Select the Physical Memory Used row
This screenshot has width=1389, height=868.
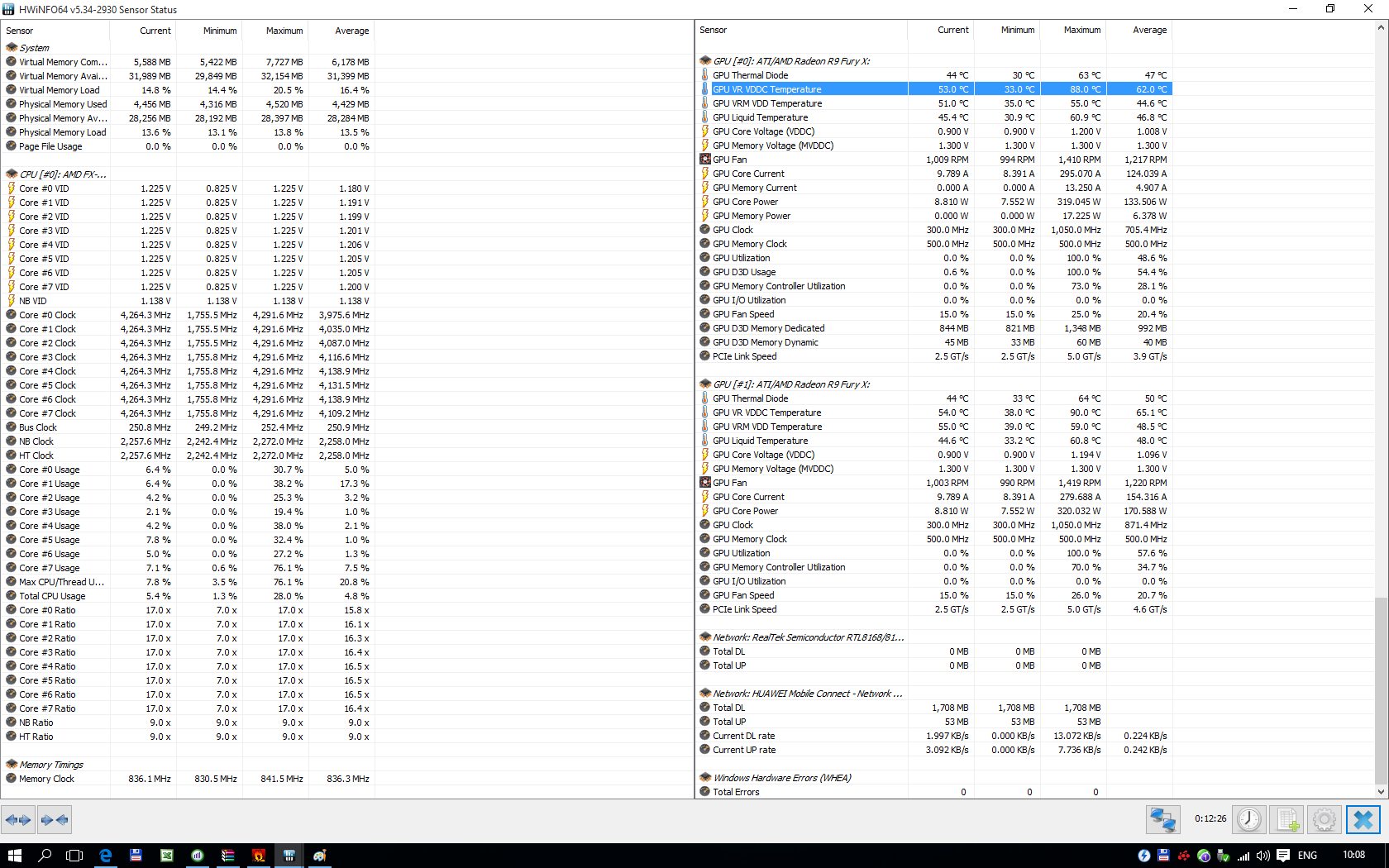pos(188,104)
